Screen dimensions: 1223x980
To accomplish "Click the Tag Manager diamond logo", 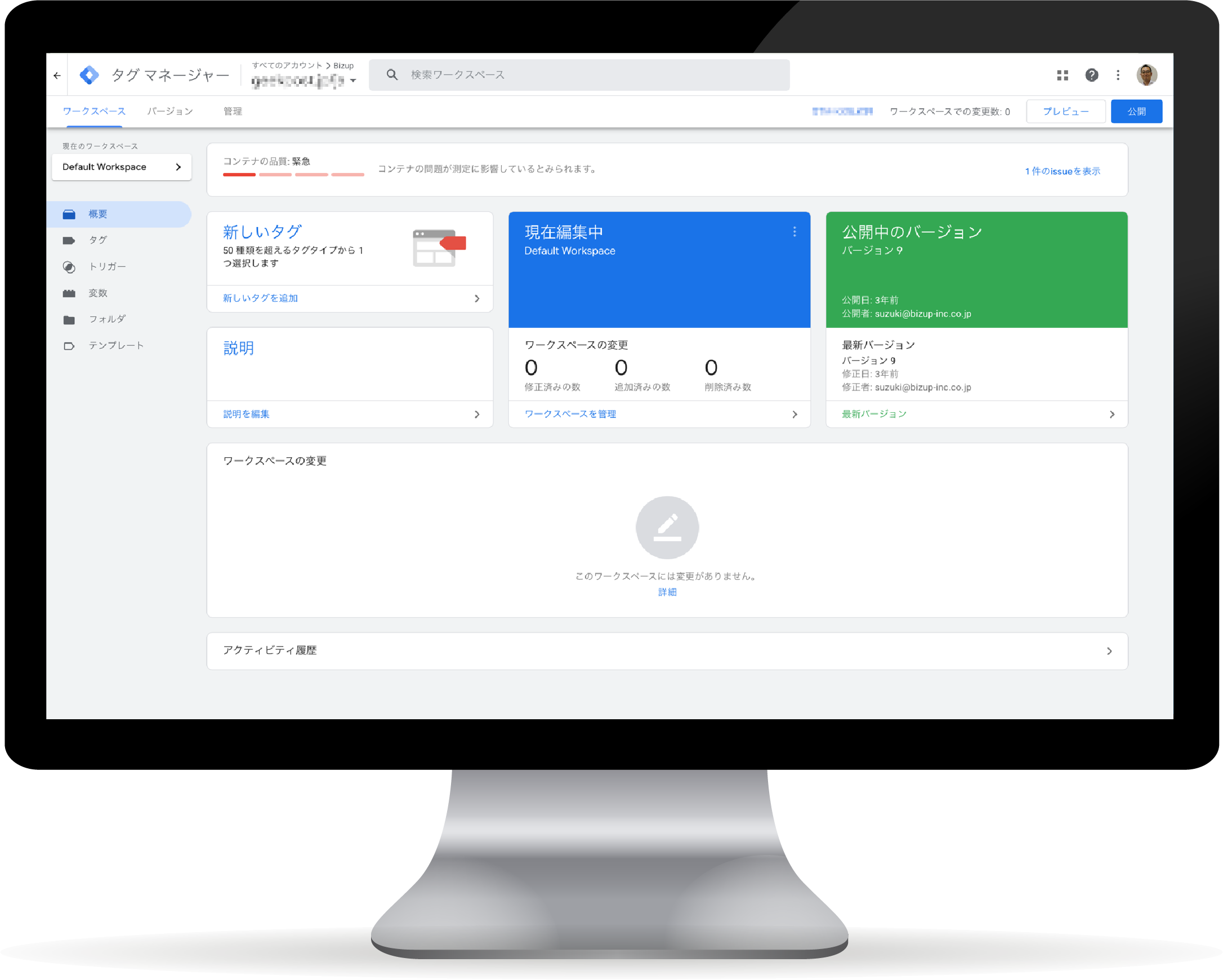I will tap(90, 75).
